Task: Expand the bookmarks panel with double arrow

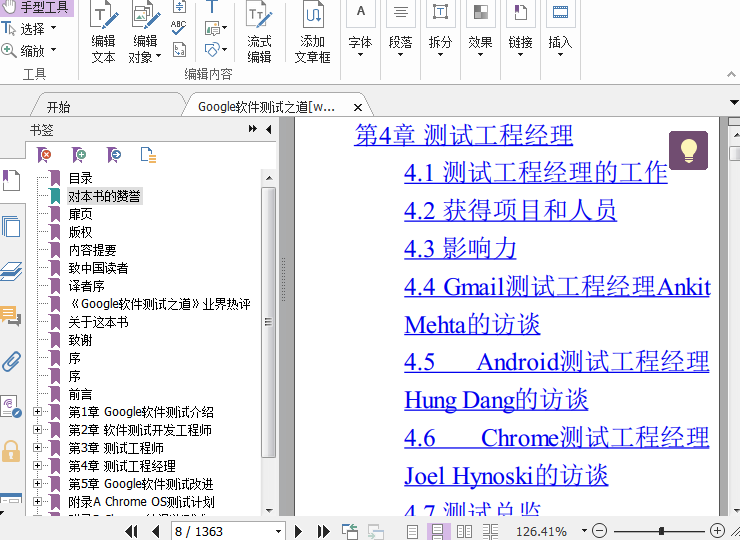Action: 253,129
